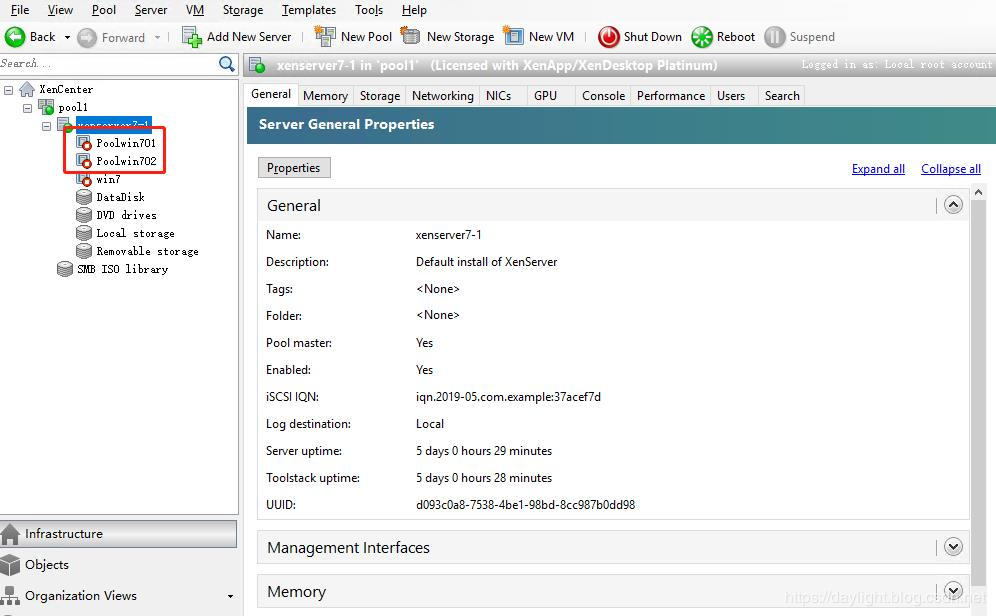Click the Objects cube icon
996x616 pixels.
11,565
